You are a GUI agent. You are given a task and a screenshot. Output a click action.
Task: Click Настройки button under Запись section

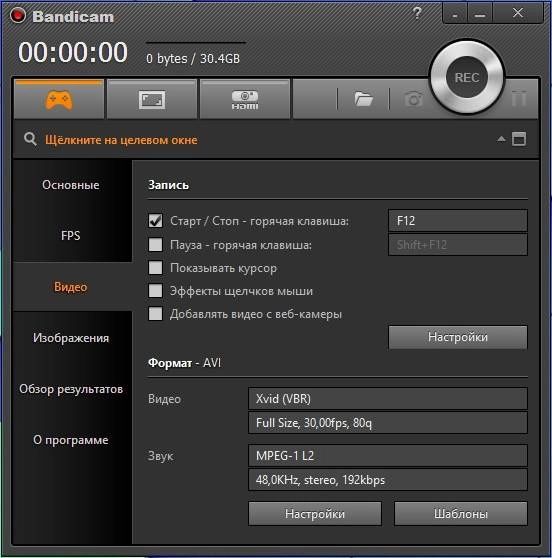458,337
